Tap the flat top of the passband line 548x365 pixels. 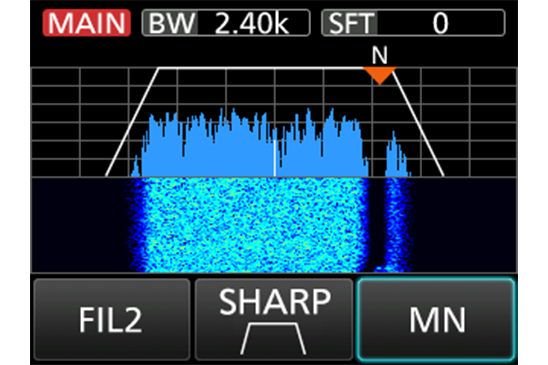[x=261, y=68]
